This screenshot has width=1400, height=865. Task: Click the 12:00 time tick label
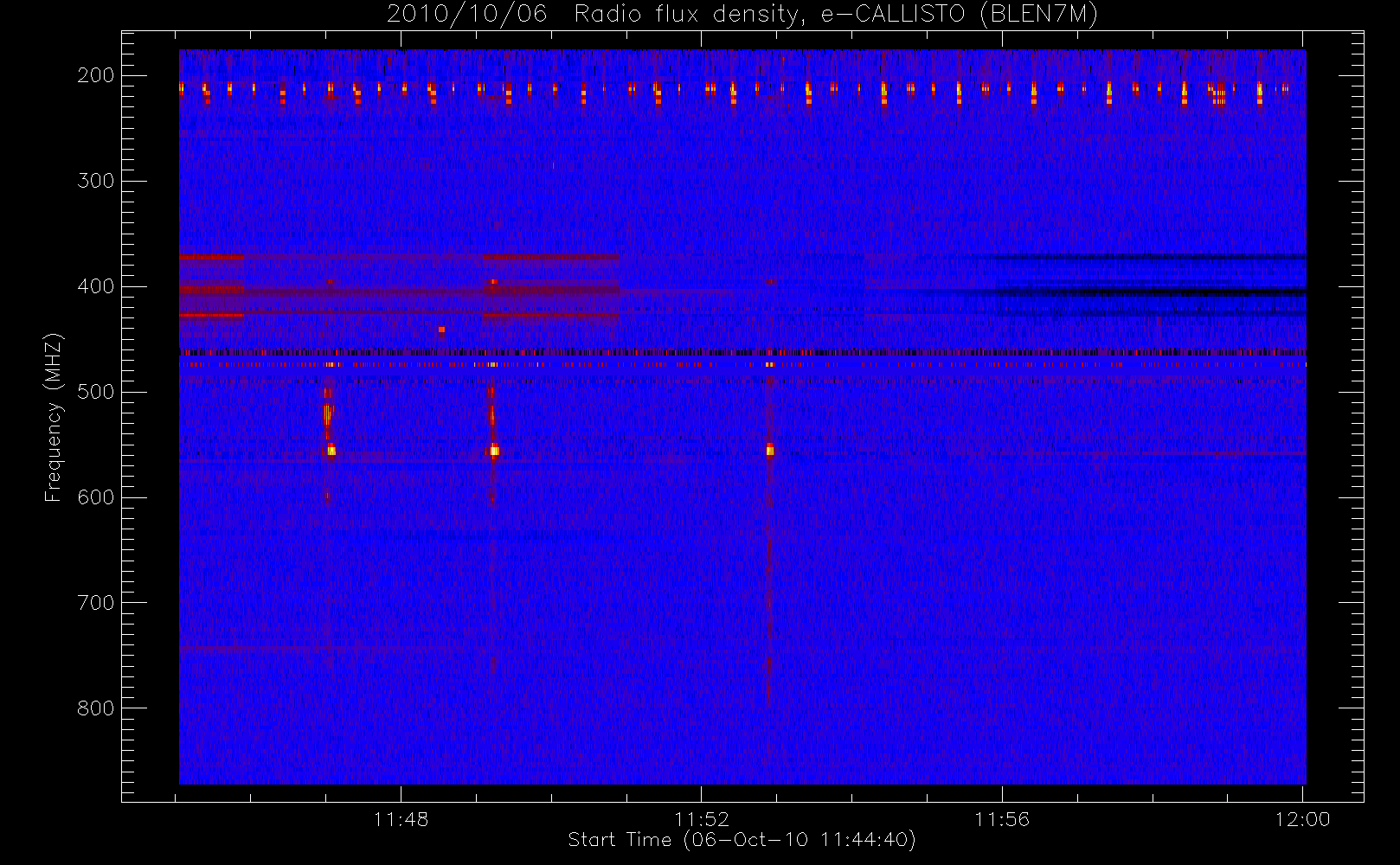pos(1302,819)
